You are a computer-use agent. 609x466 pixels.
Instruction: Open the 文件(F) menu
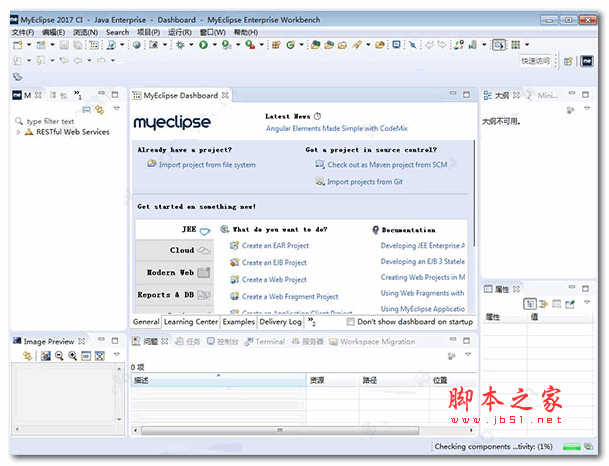tap(23, 32)
